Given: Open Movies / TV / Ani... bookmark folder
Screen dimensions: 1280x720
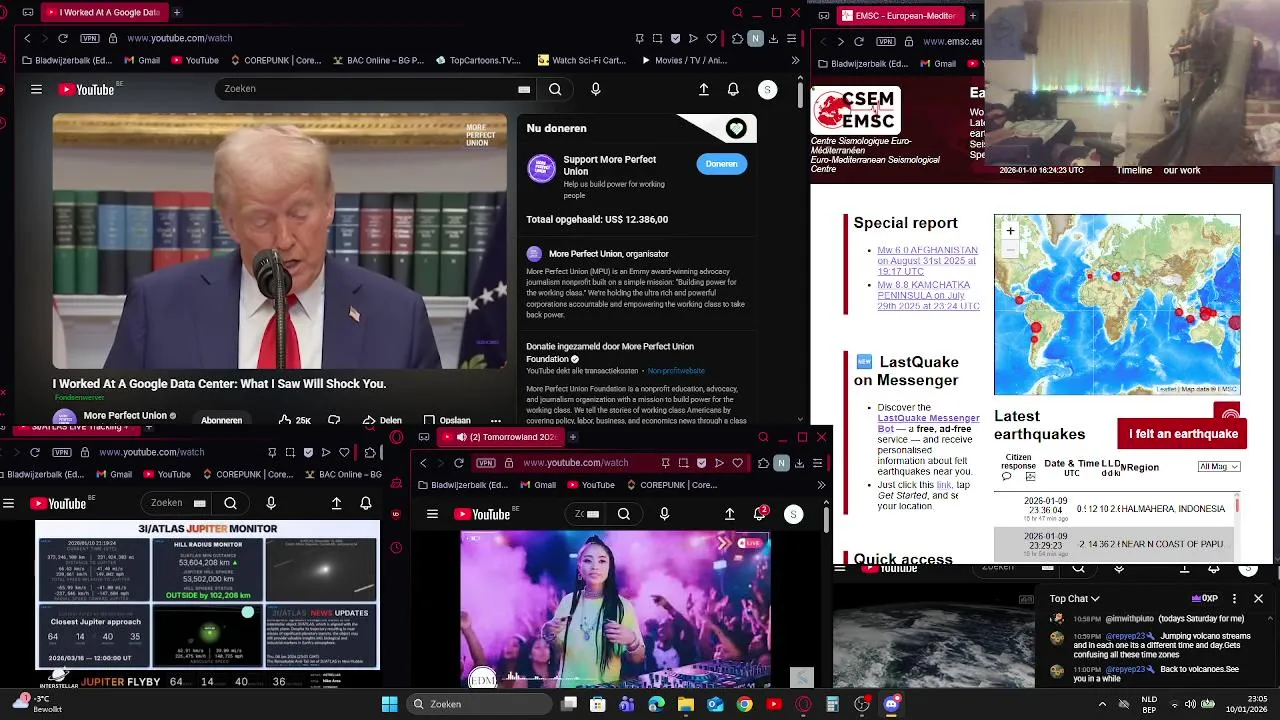Looking at the screenshot, I should (684, 60).
